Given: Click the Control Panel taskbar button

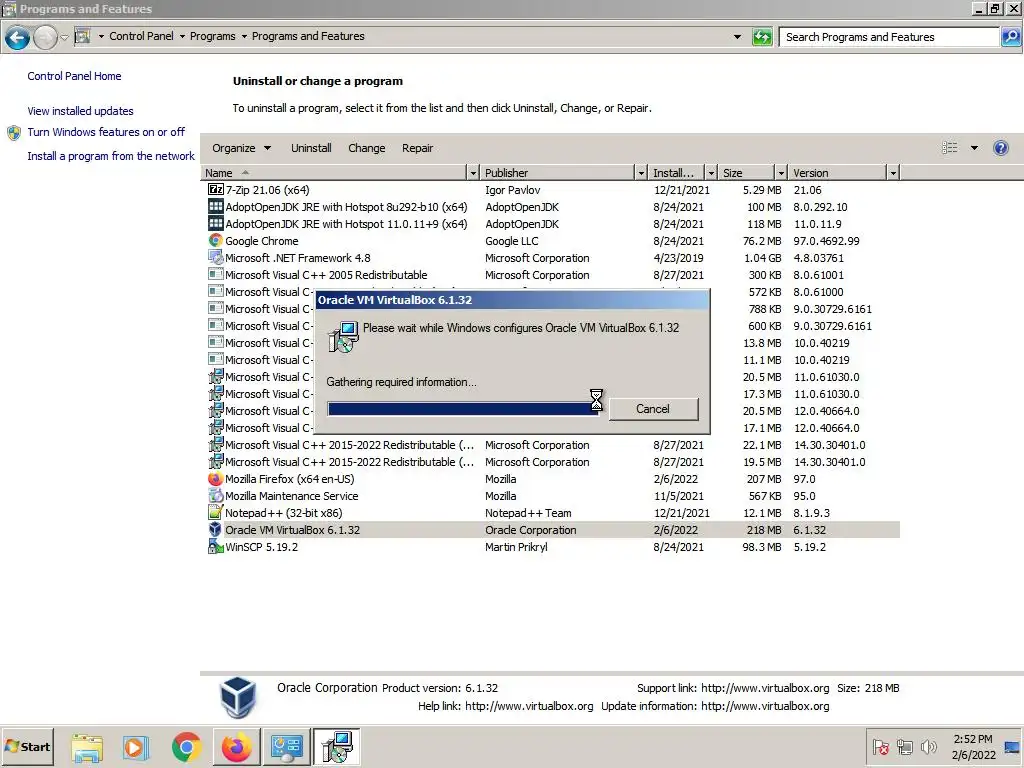Looking at the screenshot, I should pyautogui.click(x=287, y=747).
